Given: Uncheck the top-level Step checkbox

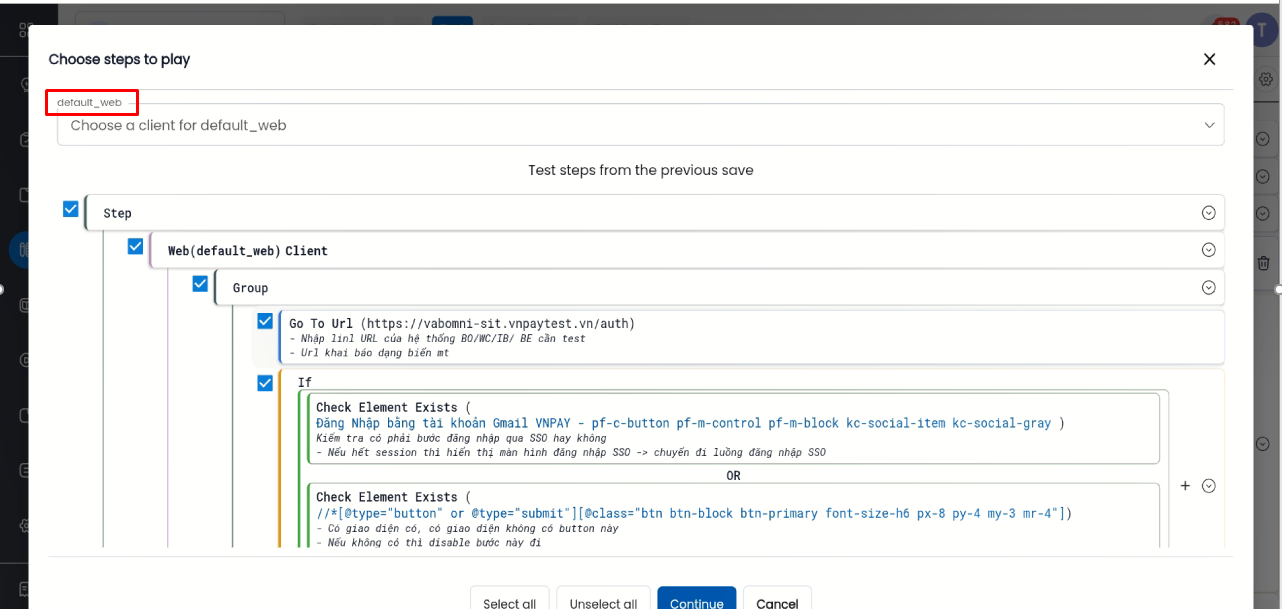Looking at the screenshot, I should (71, 209).
